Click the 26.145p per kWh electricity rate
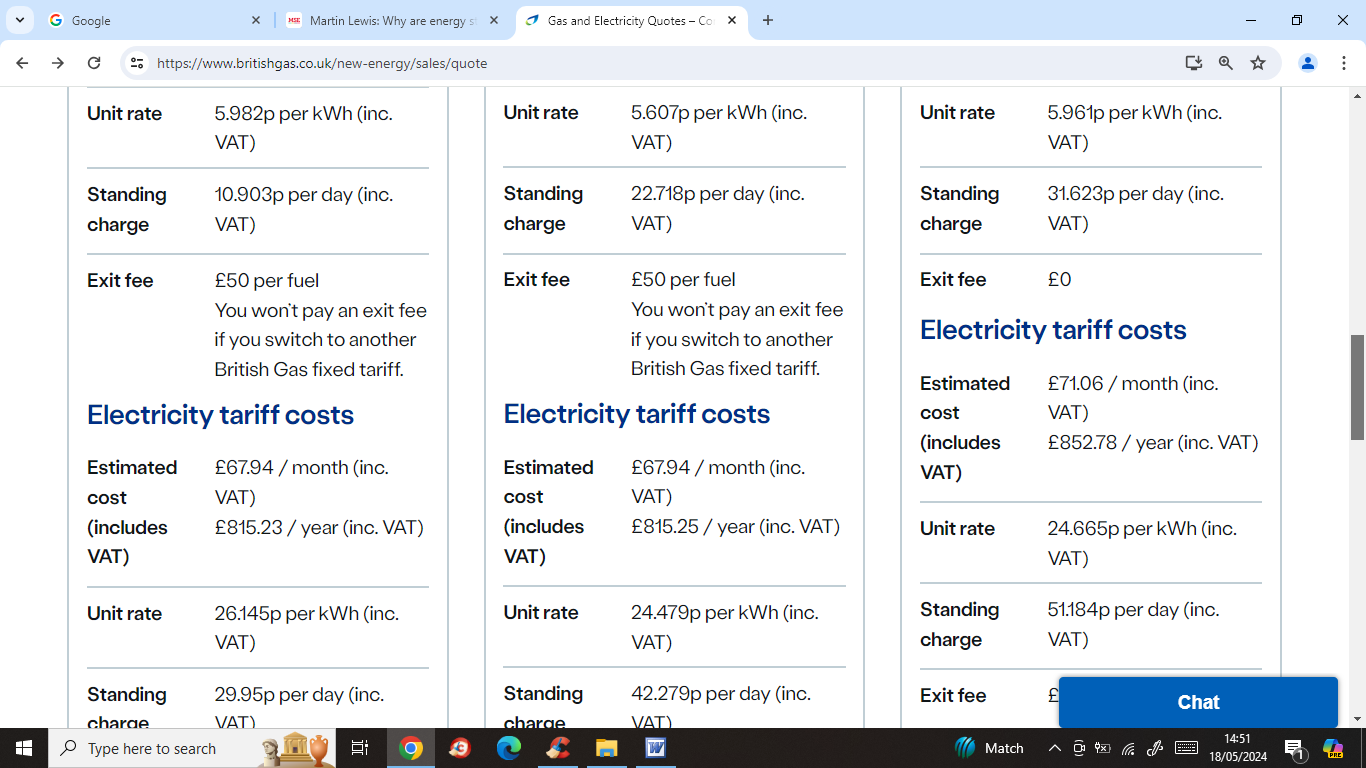 tap(307, 628)
